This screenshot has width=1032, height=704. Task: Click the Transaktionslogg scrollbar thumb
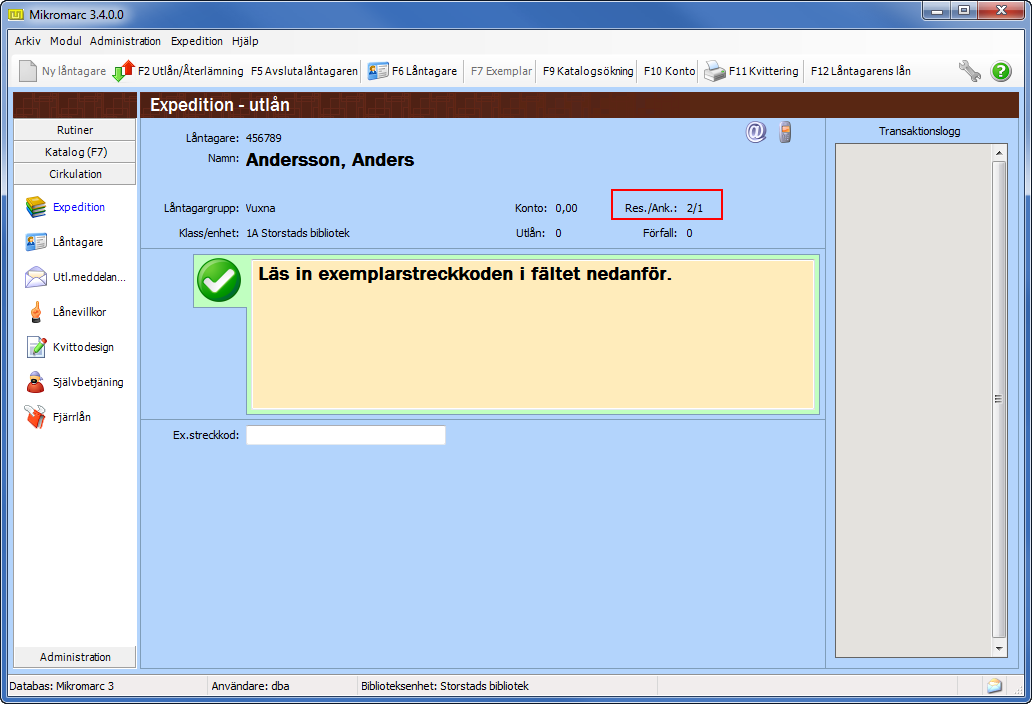pos(999,399)
